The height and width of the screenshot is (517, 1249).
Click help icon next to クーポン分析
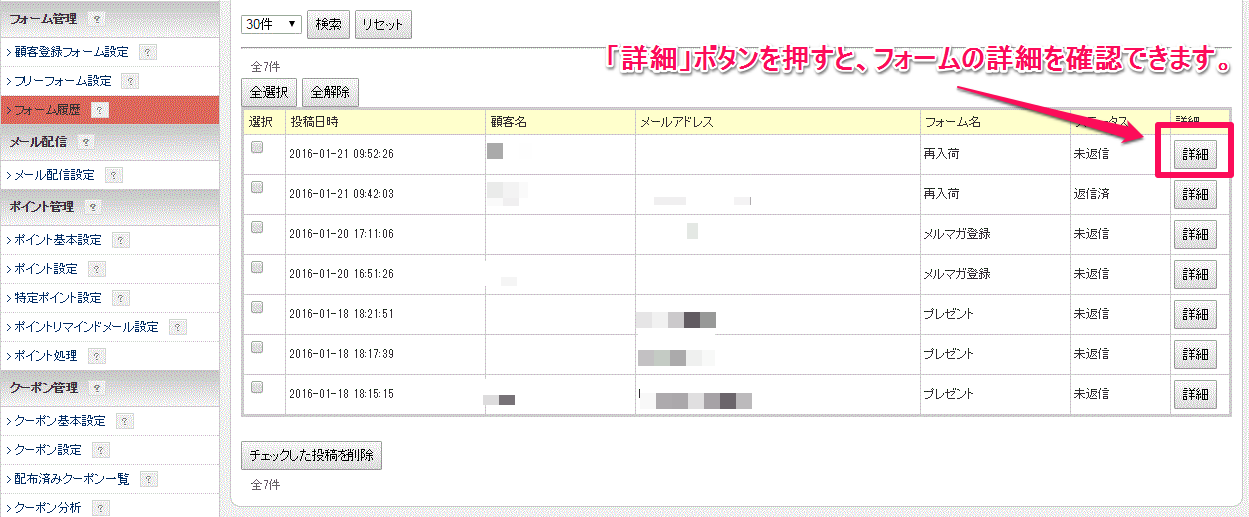point(99,508)
